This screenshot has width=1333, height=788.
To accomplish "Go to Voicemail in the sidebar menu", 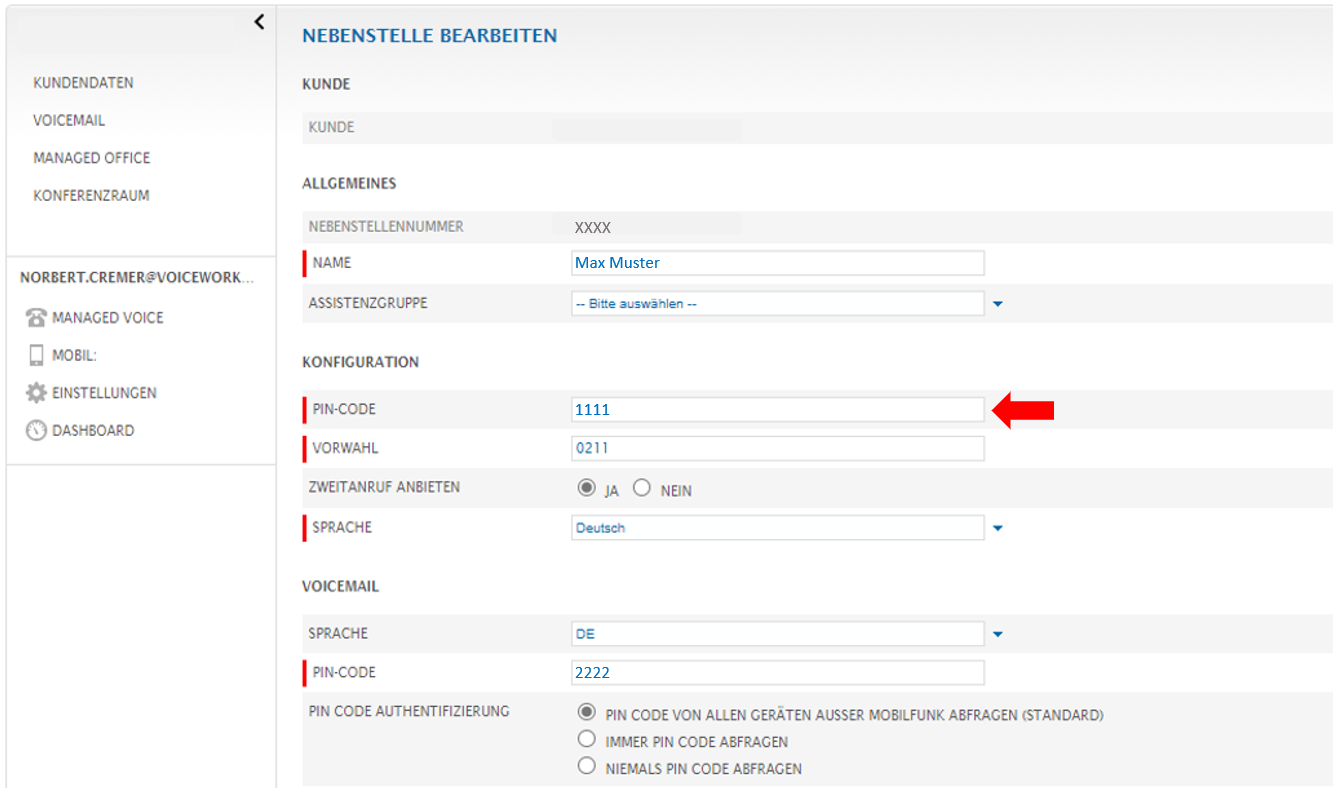I will tap(69, 120).
